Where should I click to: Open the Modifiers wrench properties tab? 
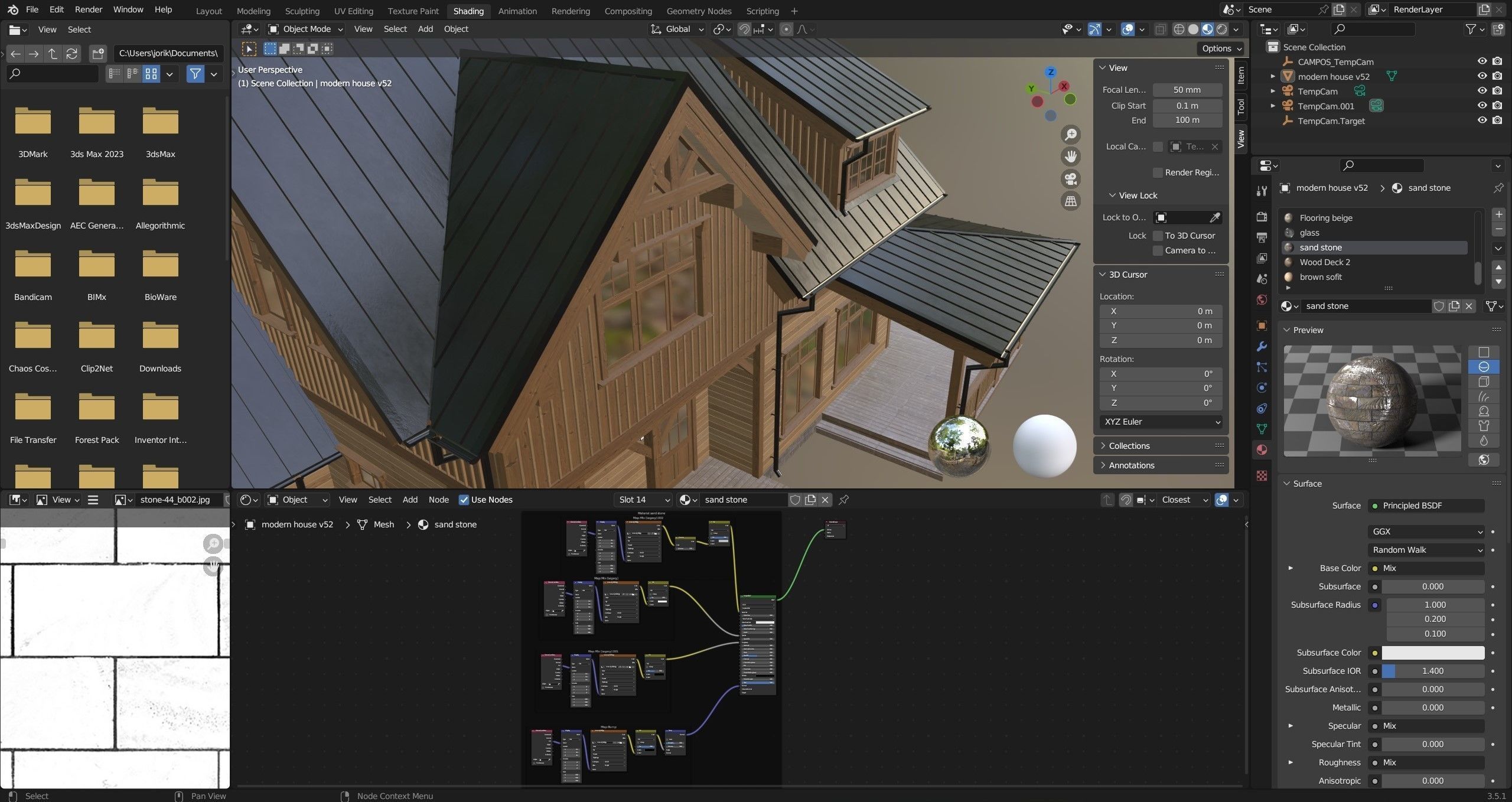1262,346
